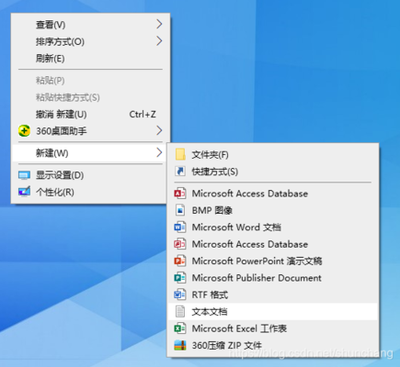The width and height of the screenshot is (400, 367).
Task: Click the greyed 粘贴快捷方式(S) entry
Action: (x=90, y=97)
